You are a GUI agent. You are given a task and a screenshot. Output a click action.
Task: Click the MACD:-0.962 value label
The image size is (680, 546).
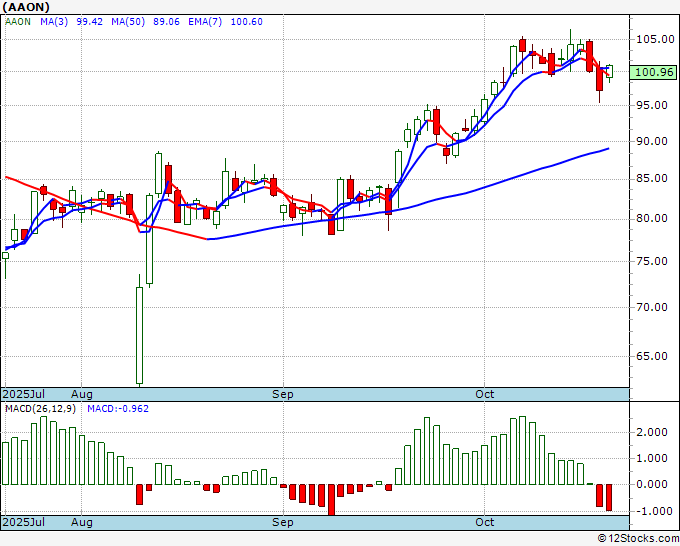pos(118,409)
